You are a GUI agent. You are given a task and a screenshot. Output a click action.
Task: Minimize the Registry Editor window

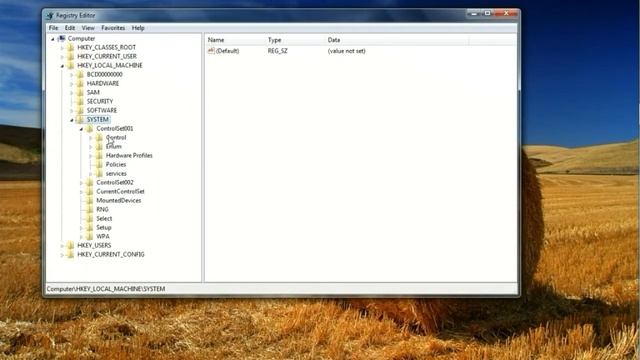click(x=473, y=13)
